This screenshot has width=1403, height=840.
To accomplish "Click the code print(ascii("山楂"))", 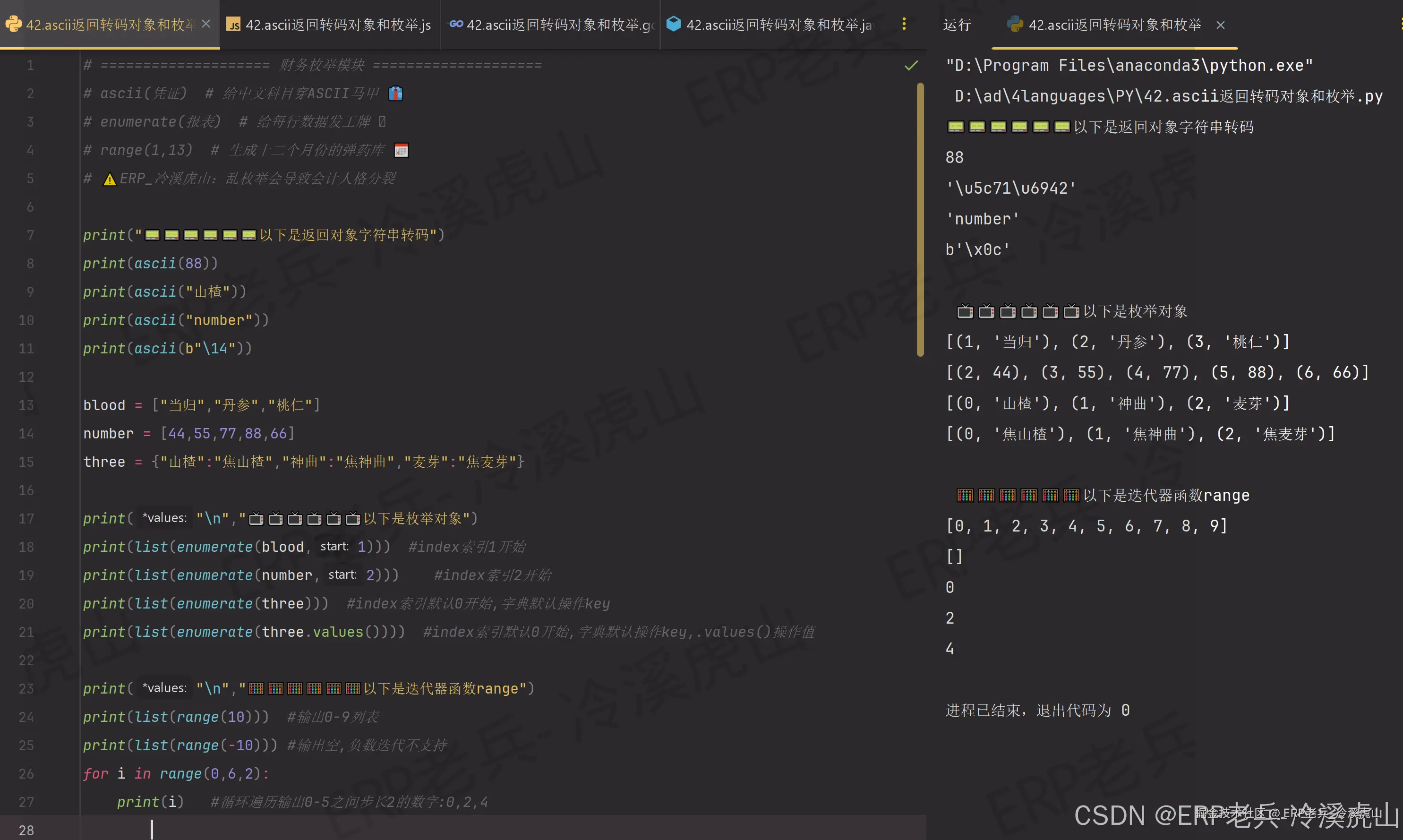I will coord(165,292).
